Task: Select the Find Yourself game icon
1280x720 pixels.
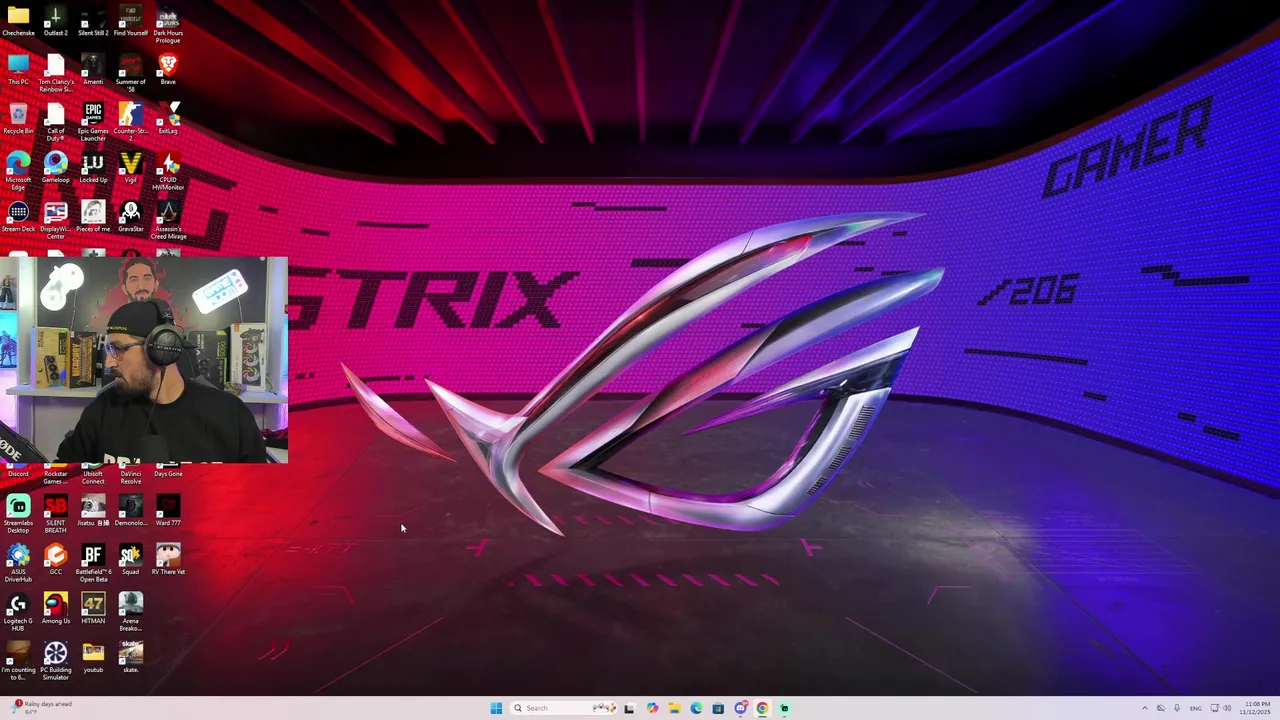Action: click(x=130, y=21)
